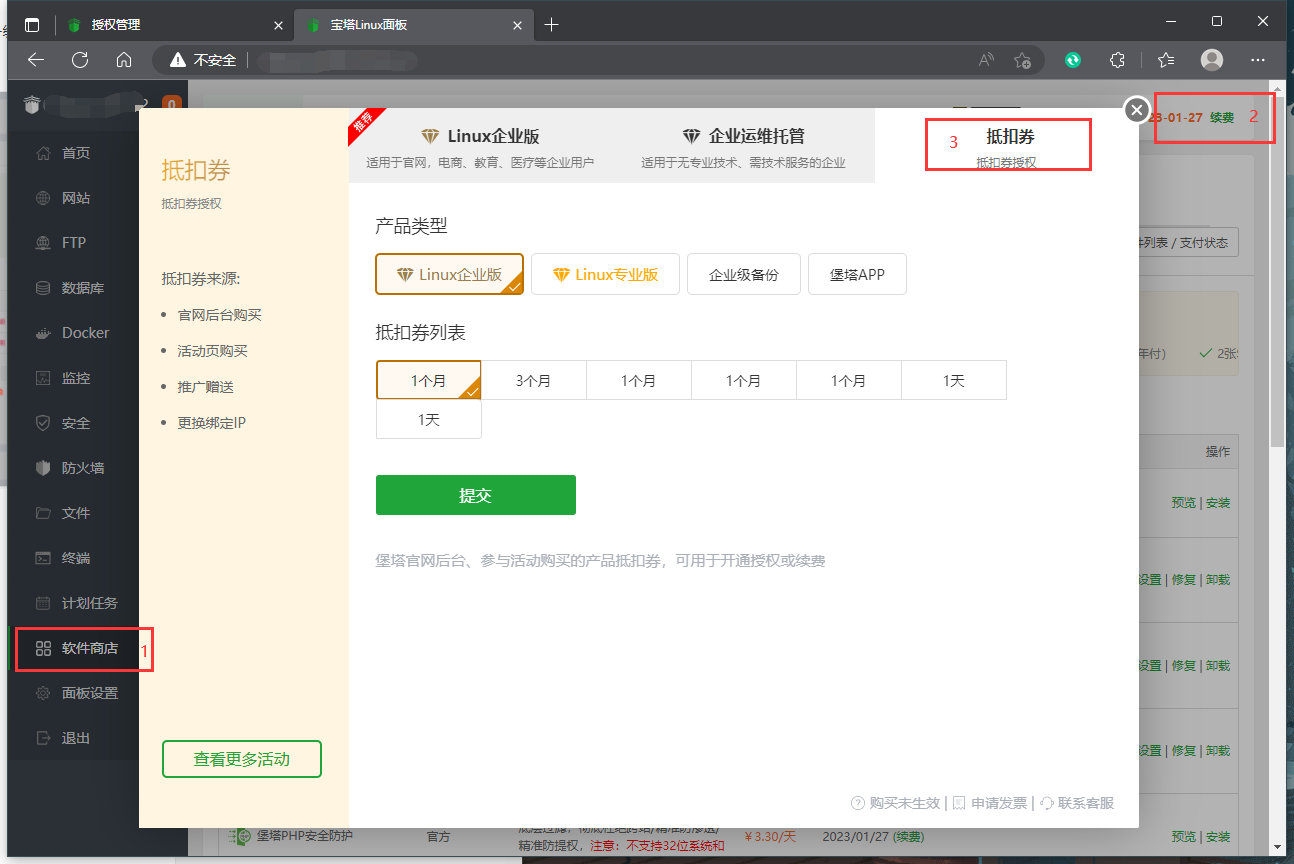Reload the page with refresh icon
This screenshot has width=1294, height=864.
[x=80, y=60]
